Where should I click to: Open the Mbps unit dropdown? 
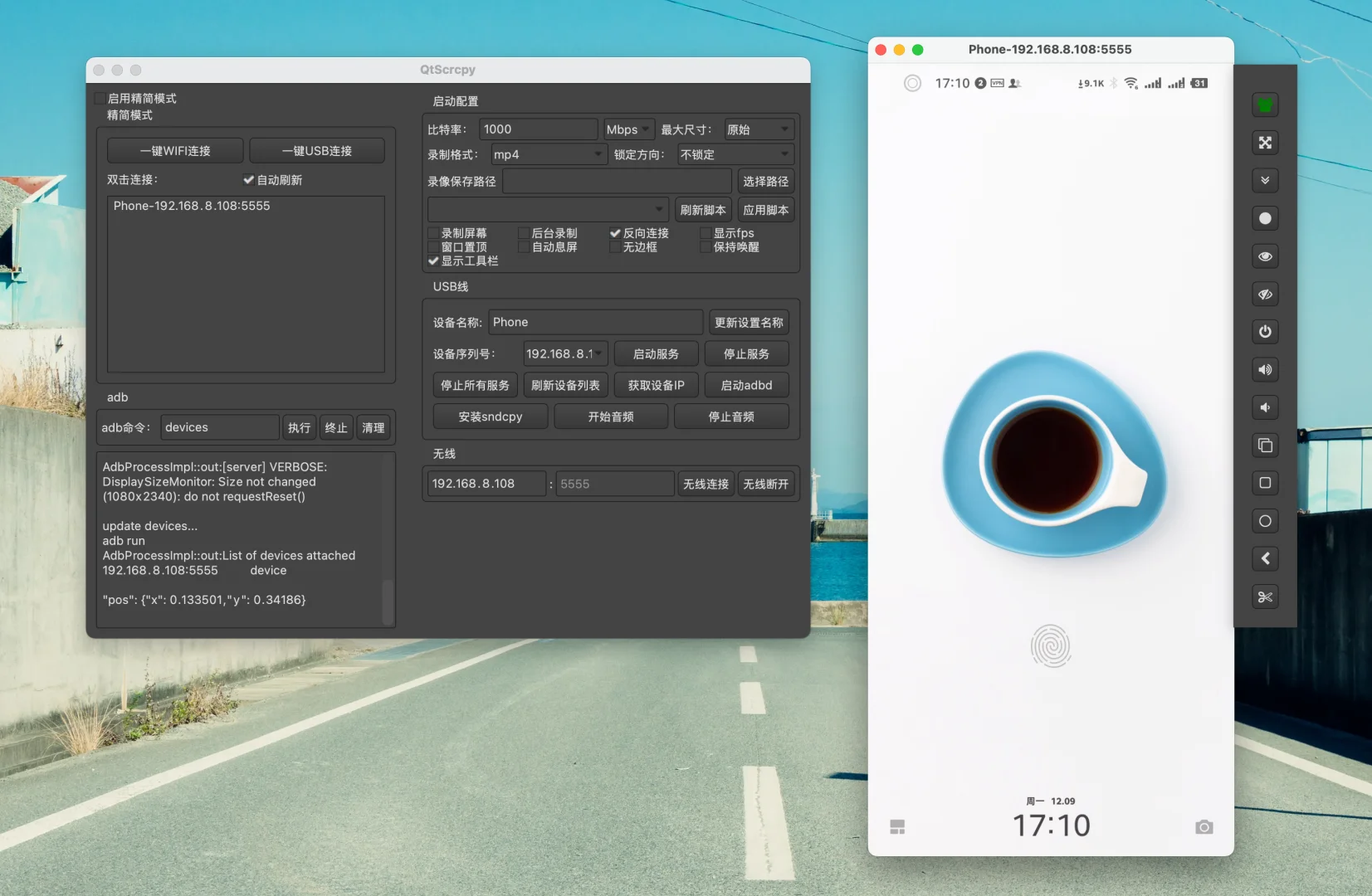pos(627,129)
